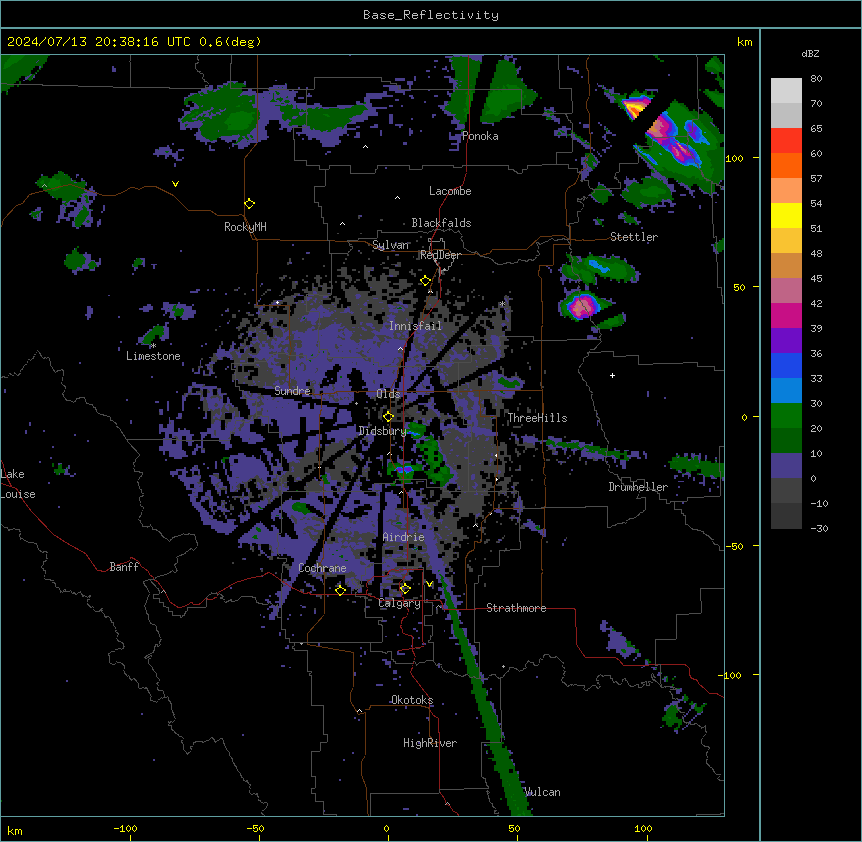Click the 100 km tick on right axis
Viewport: 862px width, 842px height.
click(734, 158)
